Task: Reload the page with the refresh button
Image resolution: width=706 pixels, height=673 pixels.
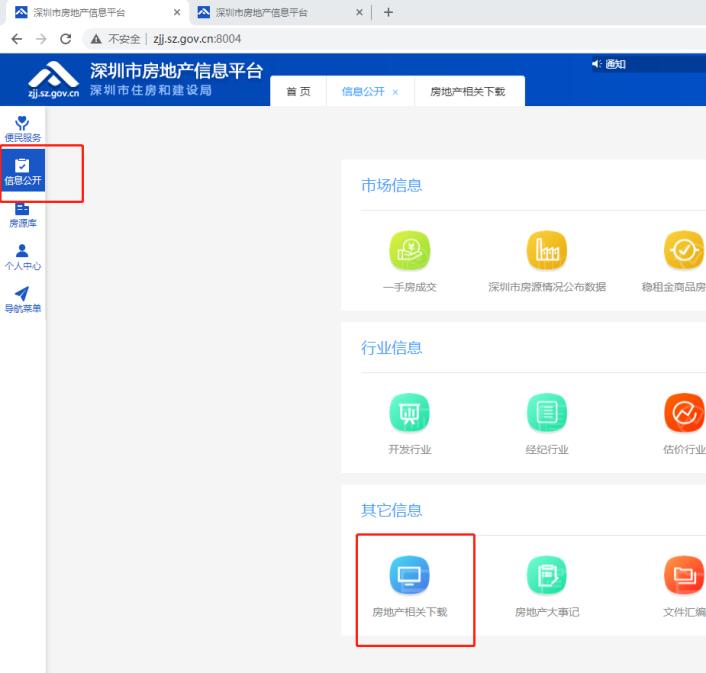Action: (x=66, y=39)
